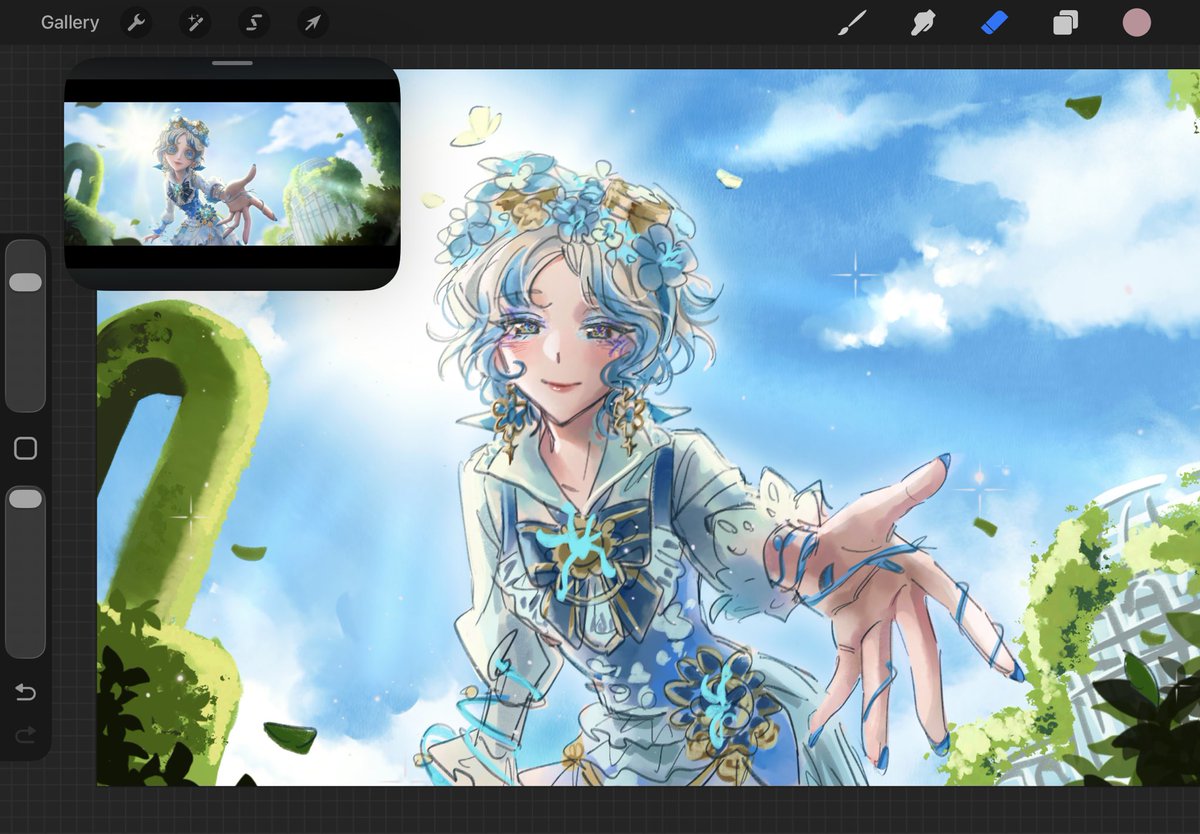Select the Smudge tool
Image resolution: width=1200 pixels, height=834 pixels.
point(923,22)
